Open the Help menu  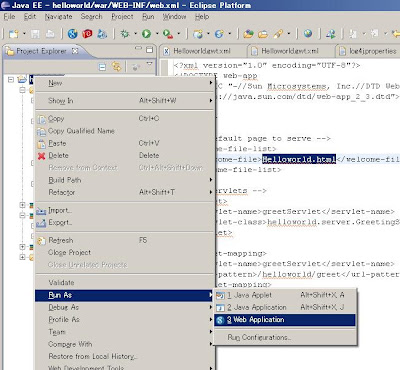(202, 17)
